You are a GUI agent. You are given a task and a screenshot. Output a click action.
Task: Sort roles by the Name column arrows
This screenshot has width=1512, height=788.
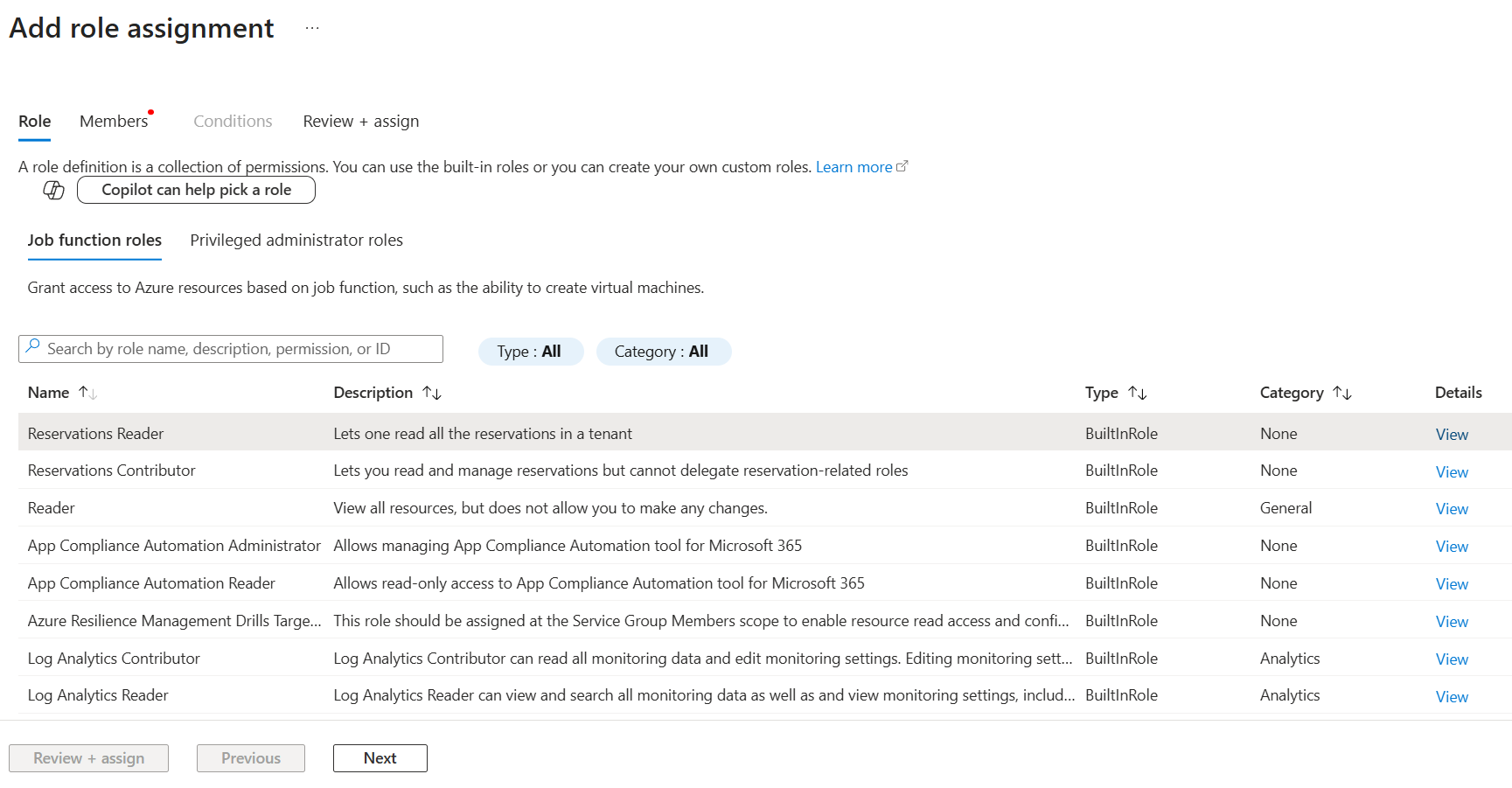pos(87,393)
